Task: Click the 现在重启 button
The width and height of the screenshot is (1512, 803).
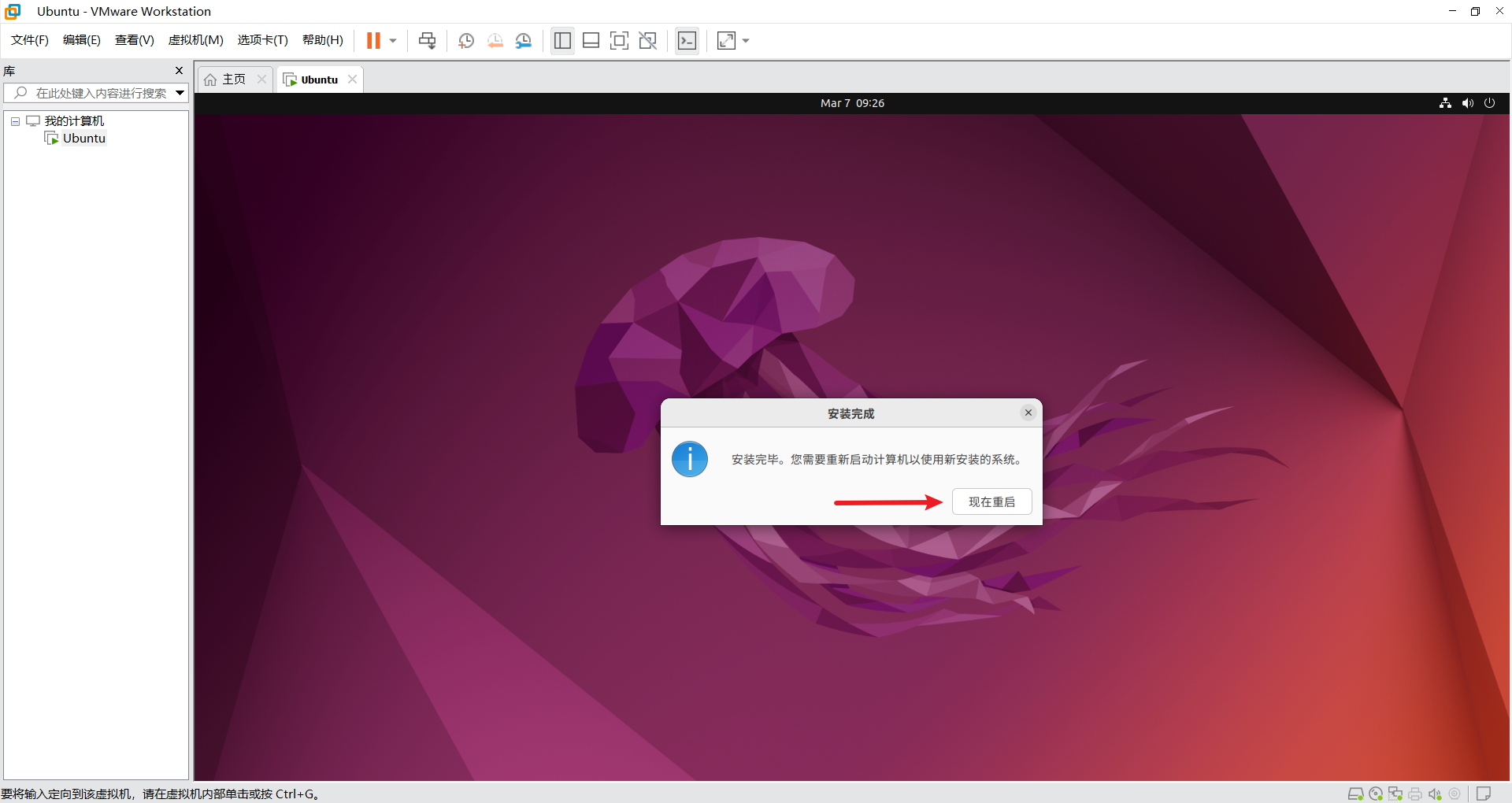Action: (x=991, y=502)
